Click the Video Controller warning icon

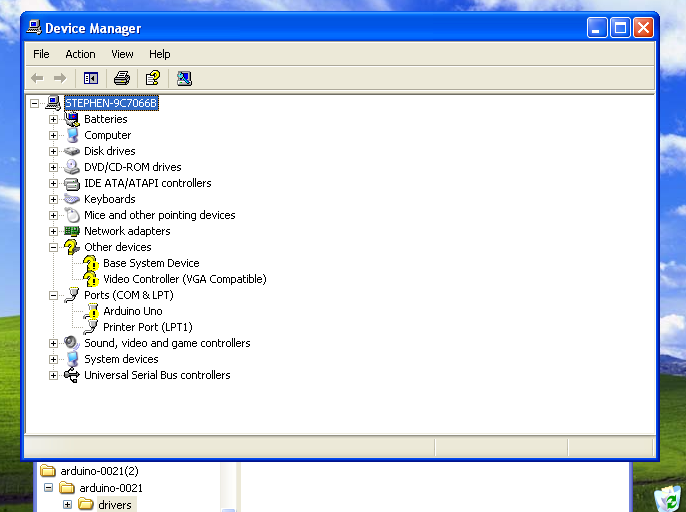91,279
